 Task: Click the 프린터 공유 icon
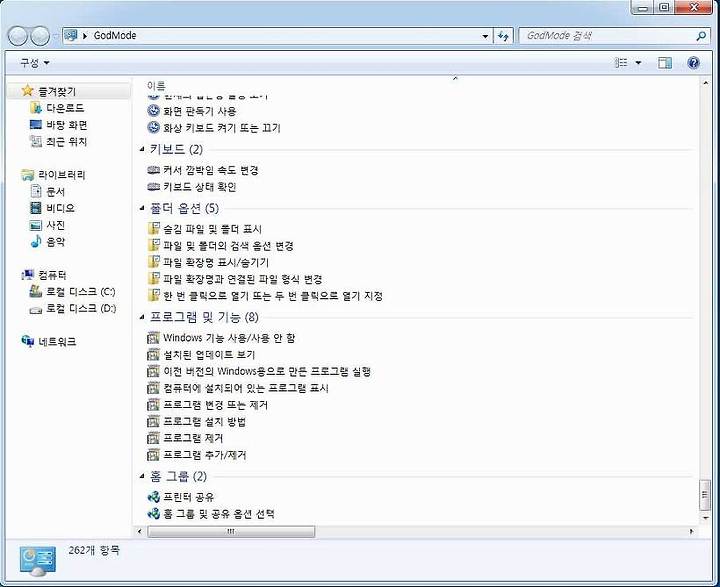click(153, 497)
